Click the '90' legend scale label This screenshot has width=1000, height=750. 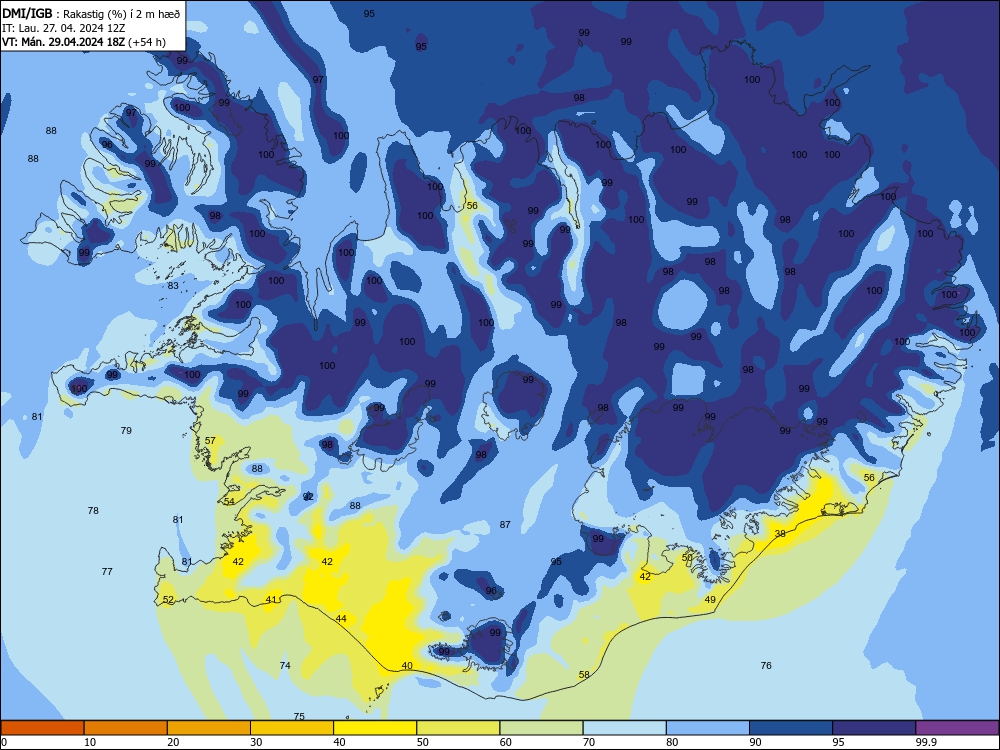point(755,742)
